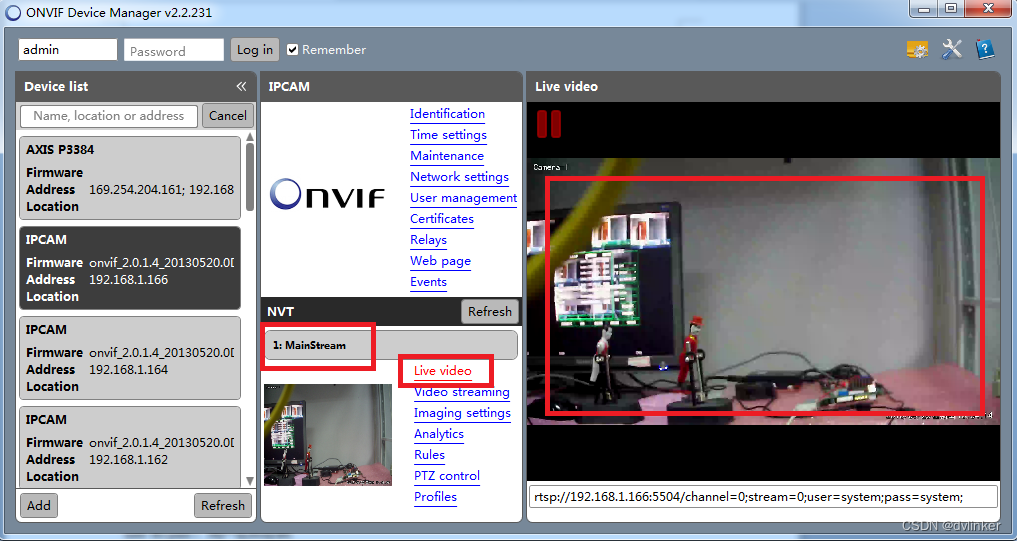Open the Live video link
Viewport: 1017px width, 541px height.
443,371
